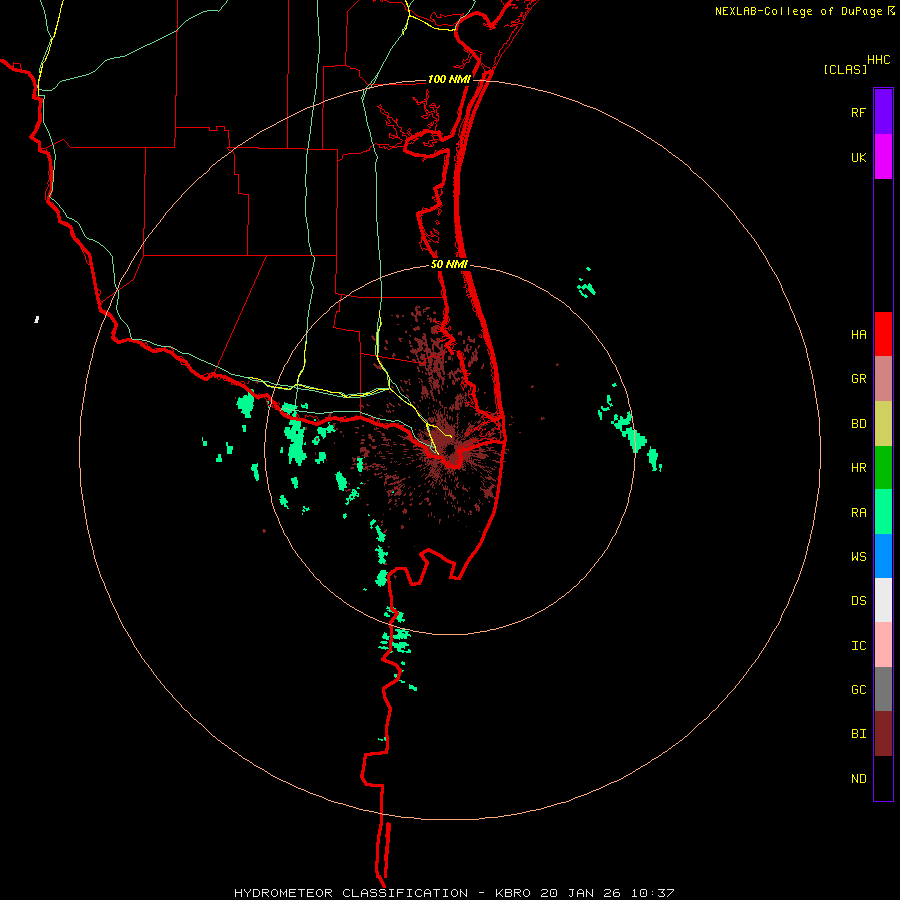The image size is (900, 900).
Task: Click the IC light pink legend swatch
Action: pyautogui.click(x=883, y=645)
